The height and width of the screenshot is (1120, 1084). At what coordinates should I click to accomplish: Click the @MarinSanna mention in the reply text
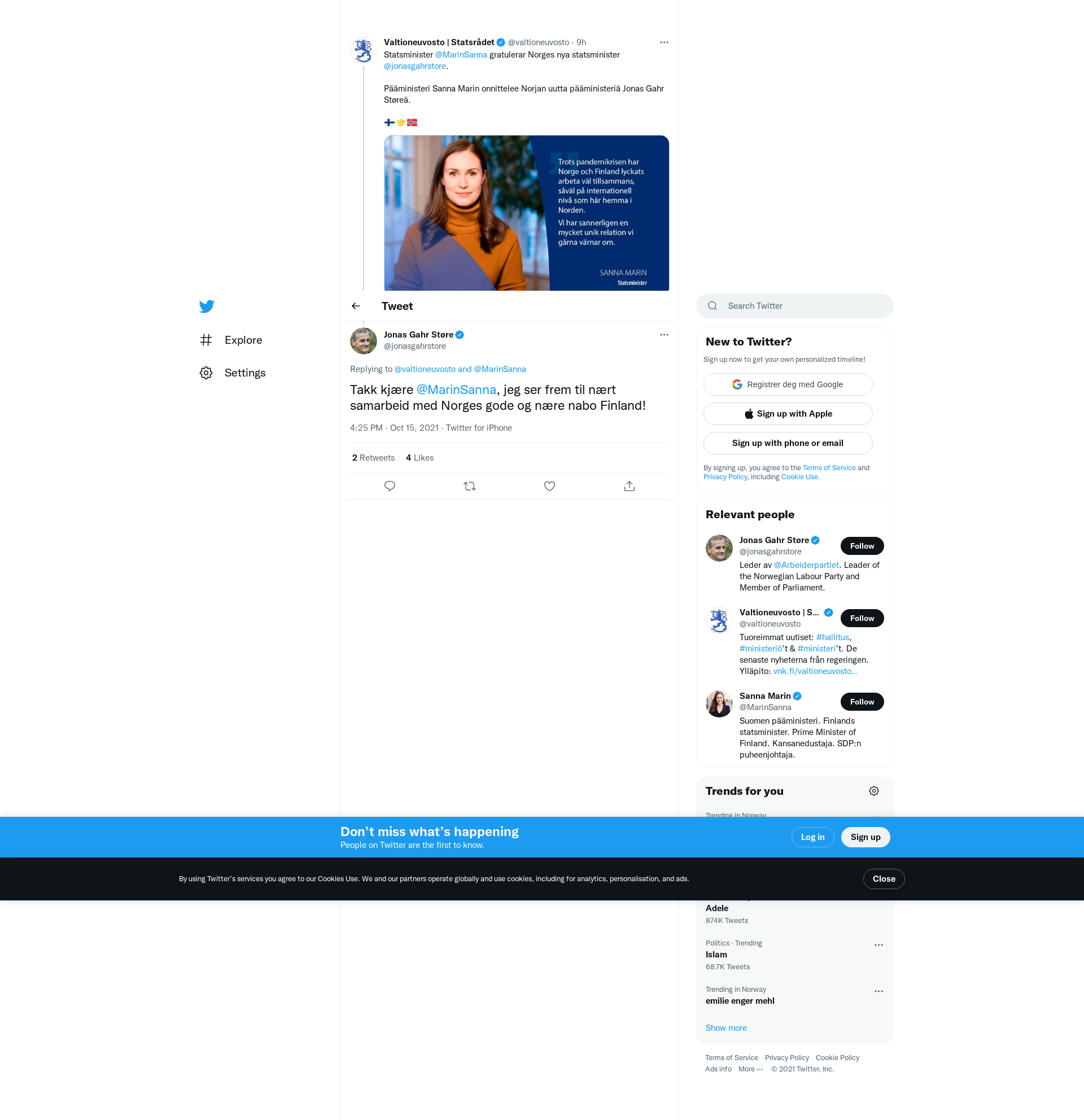456,390
